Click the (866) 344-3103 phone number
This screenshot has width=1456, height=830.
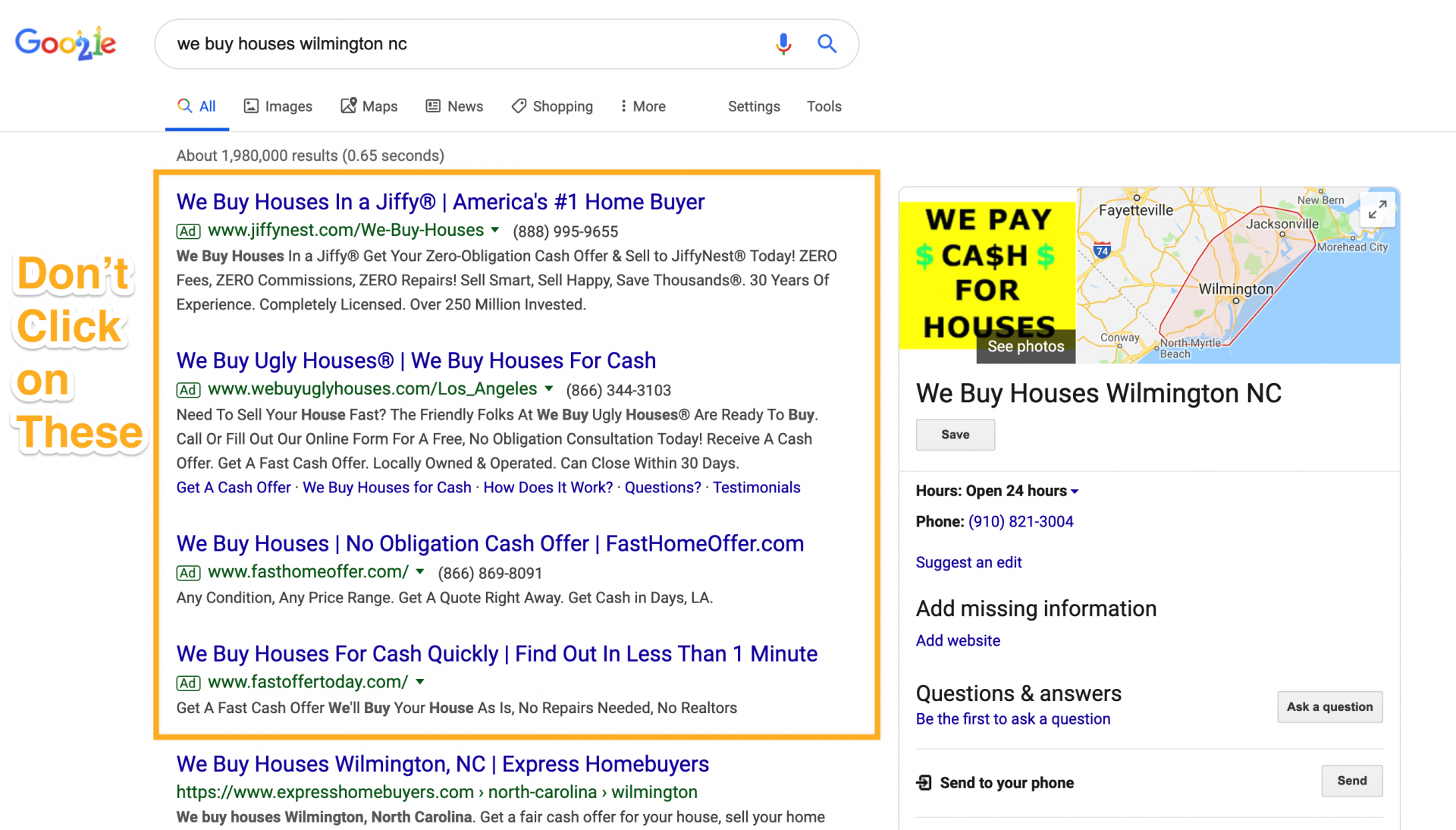point(618,390)
